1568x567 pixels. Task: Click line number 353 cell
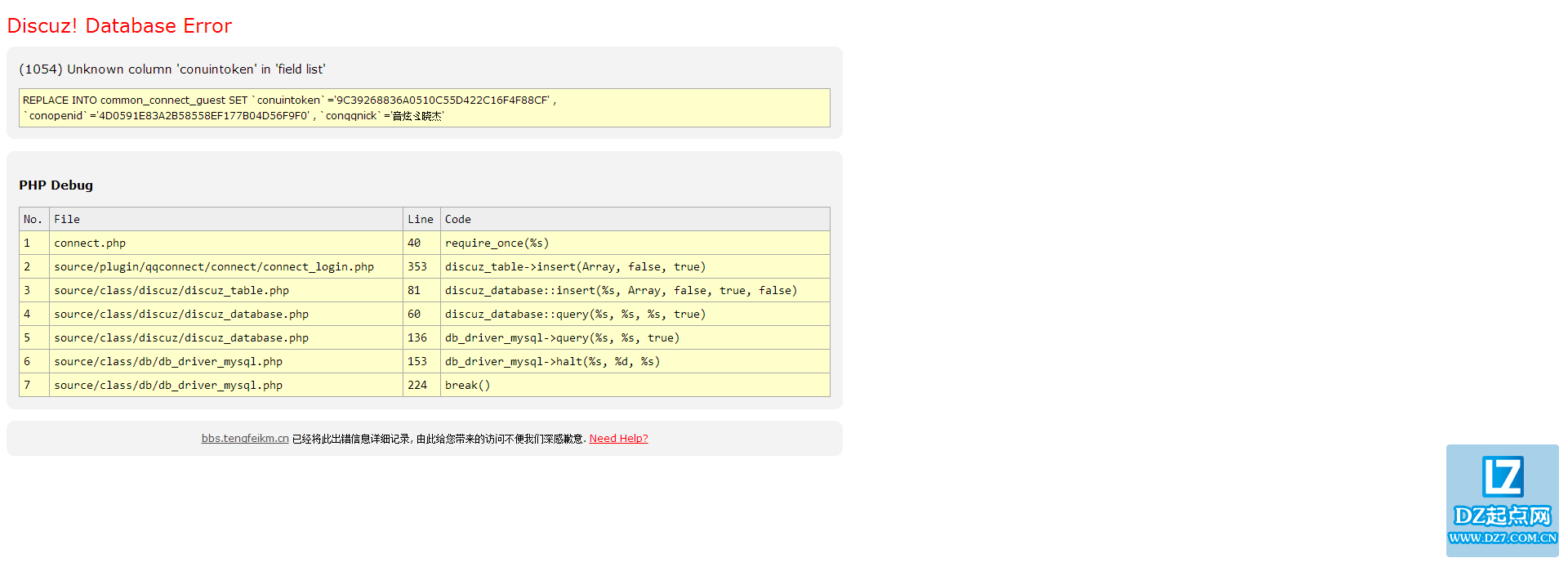pos(417,266)
